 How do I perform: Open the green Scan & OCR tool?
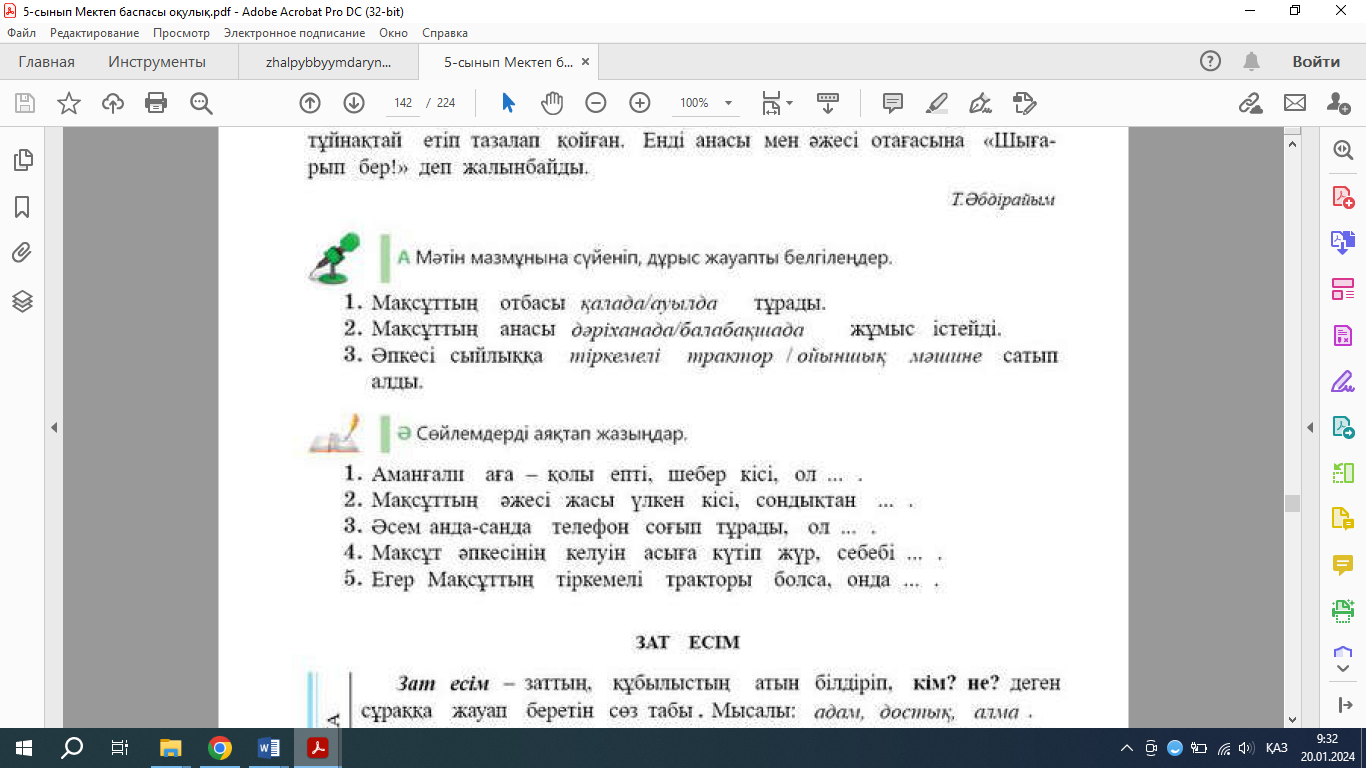pyautogui.click(x=1343, y=609)
